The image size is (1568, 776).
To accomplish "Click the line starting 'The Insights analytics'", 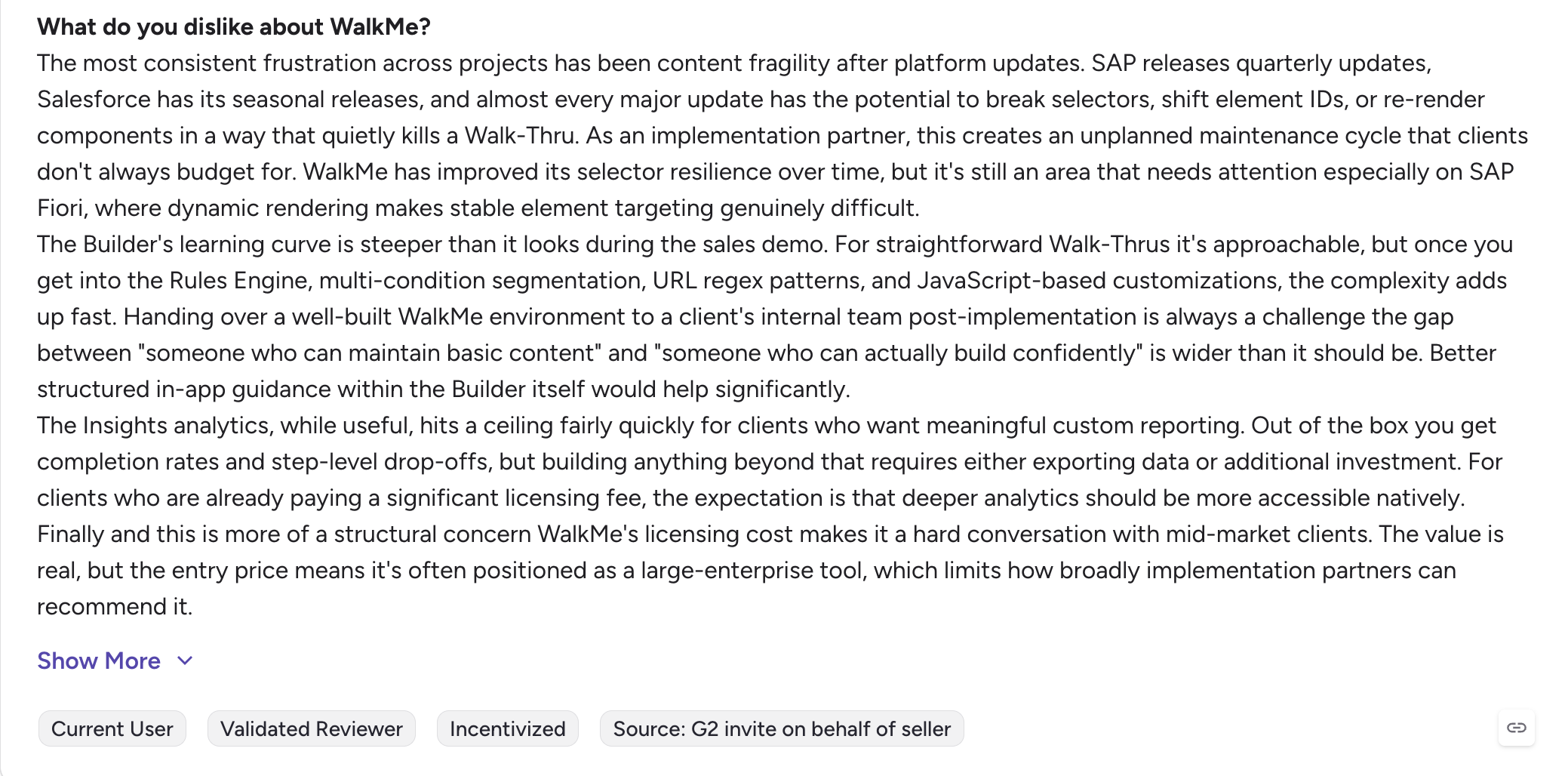I will 767,426.
